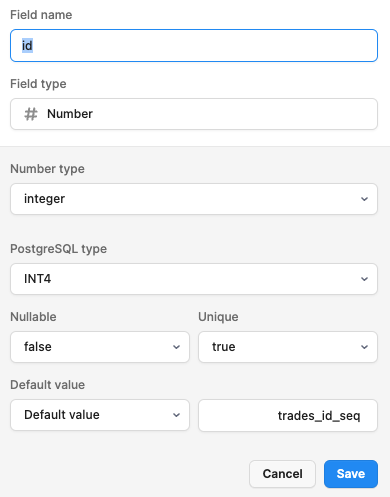Click the PostgreSQL type label
Viewport: 390px width, 497px height.
59,249
